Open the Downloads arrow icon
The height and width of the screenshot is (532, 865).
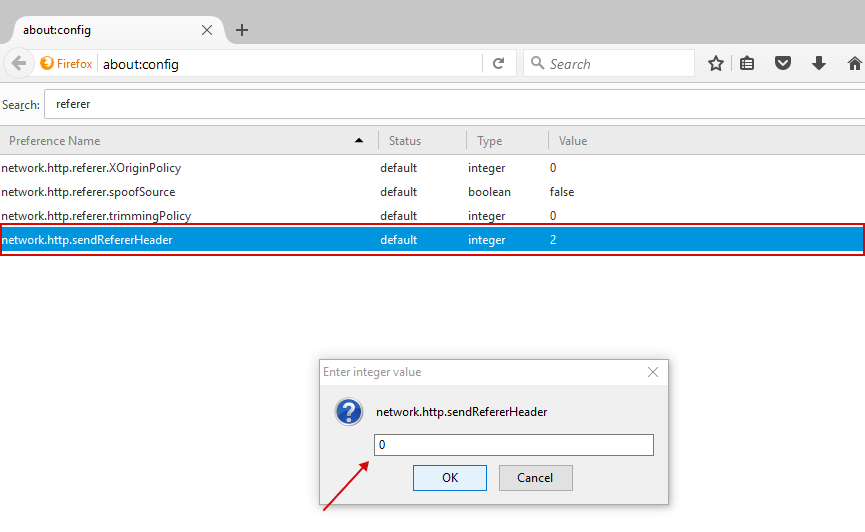click(819, 64)
